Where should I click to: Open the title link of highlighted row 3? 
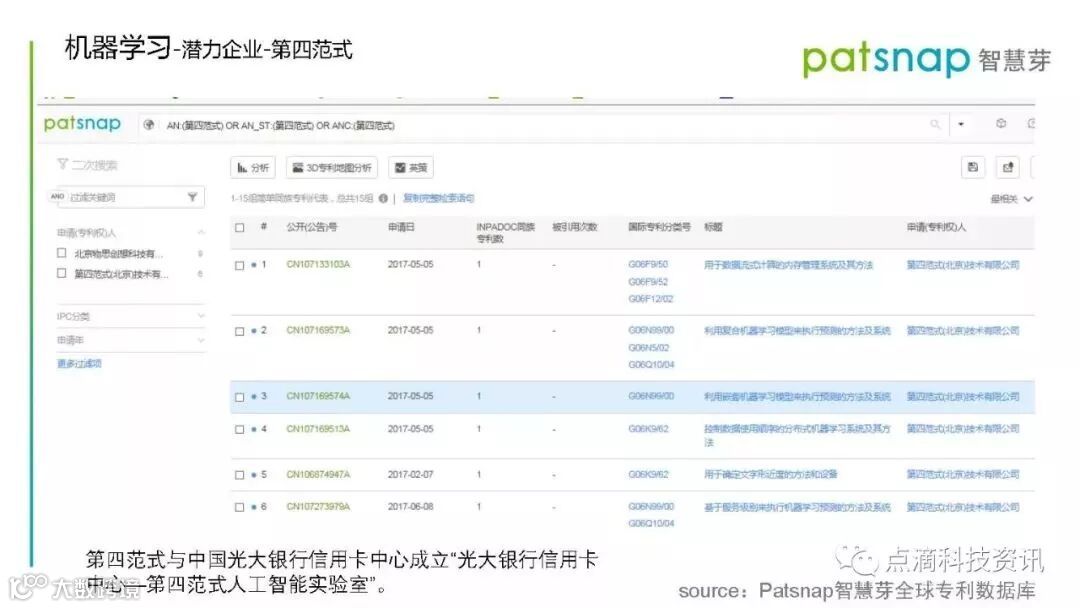point(797,397)
